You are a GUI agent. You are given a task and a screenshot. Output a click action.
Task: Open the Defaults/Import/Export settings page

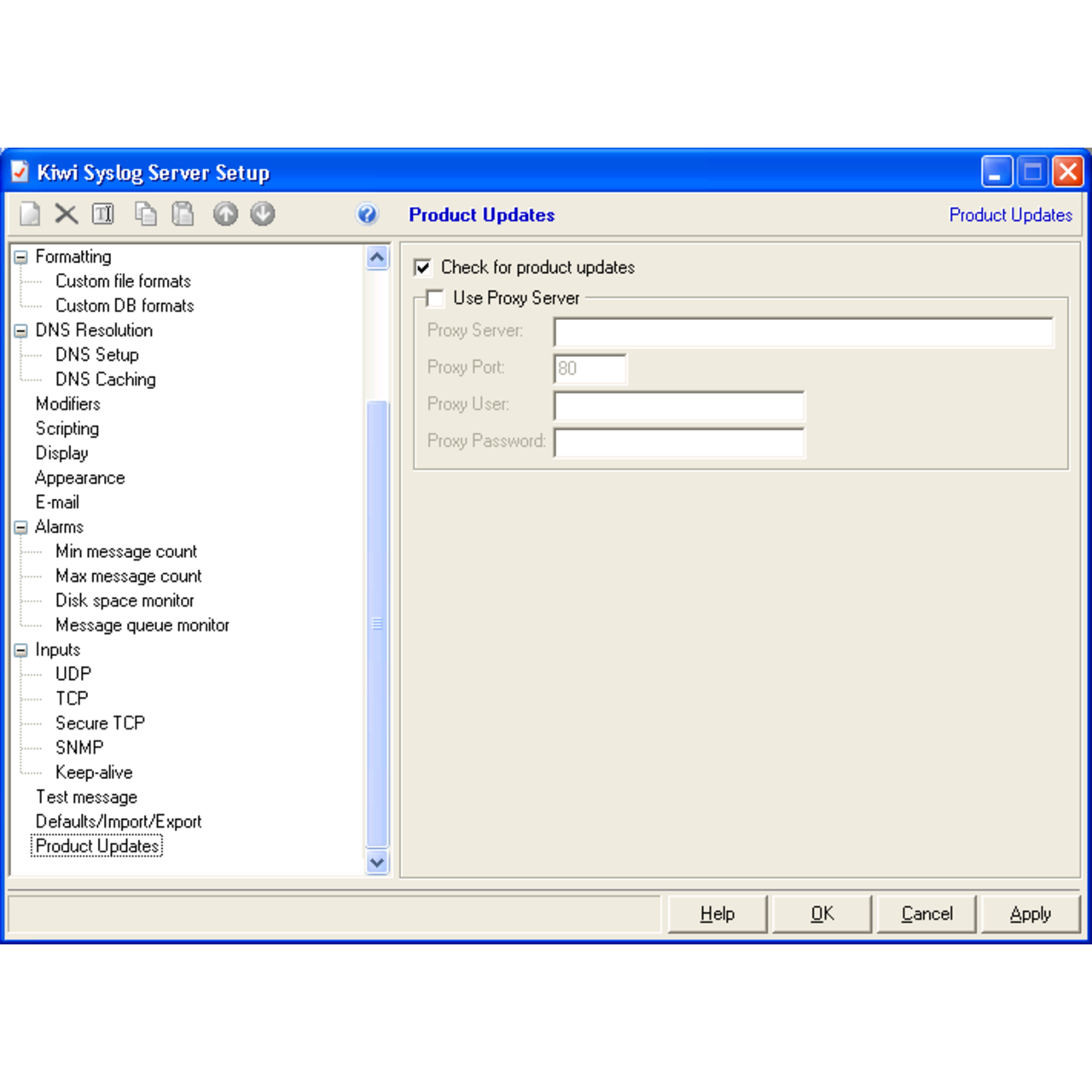119,822
